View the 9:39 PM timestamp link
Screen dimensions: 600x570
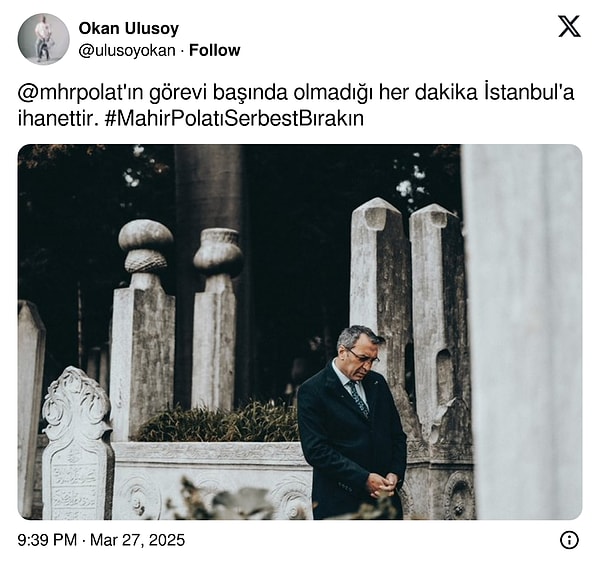[47, 540]
